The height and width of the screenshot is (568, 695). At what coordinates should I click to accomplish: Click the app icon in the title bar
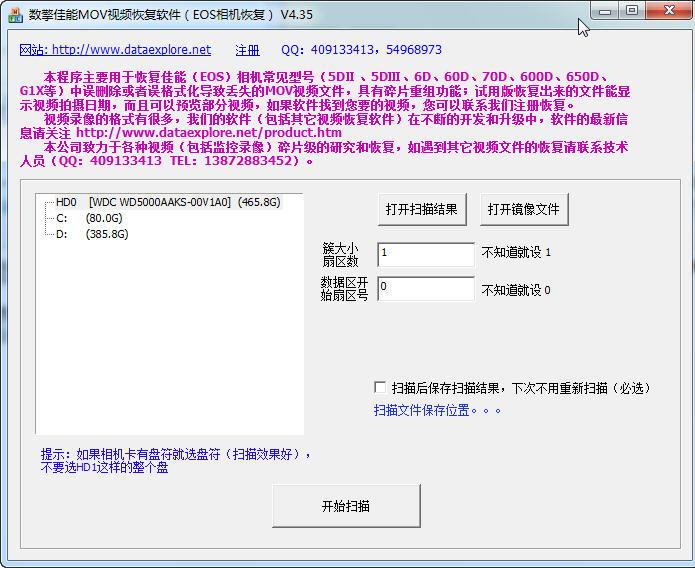tap(15, 15)
